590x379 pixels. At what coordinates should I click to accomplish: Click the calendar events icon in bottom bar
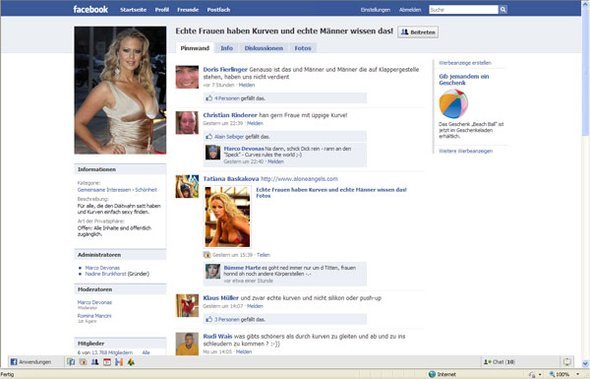107,362
